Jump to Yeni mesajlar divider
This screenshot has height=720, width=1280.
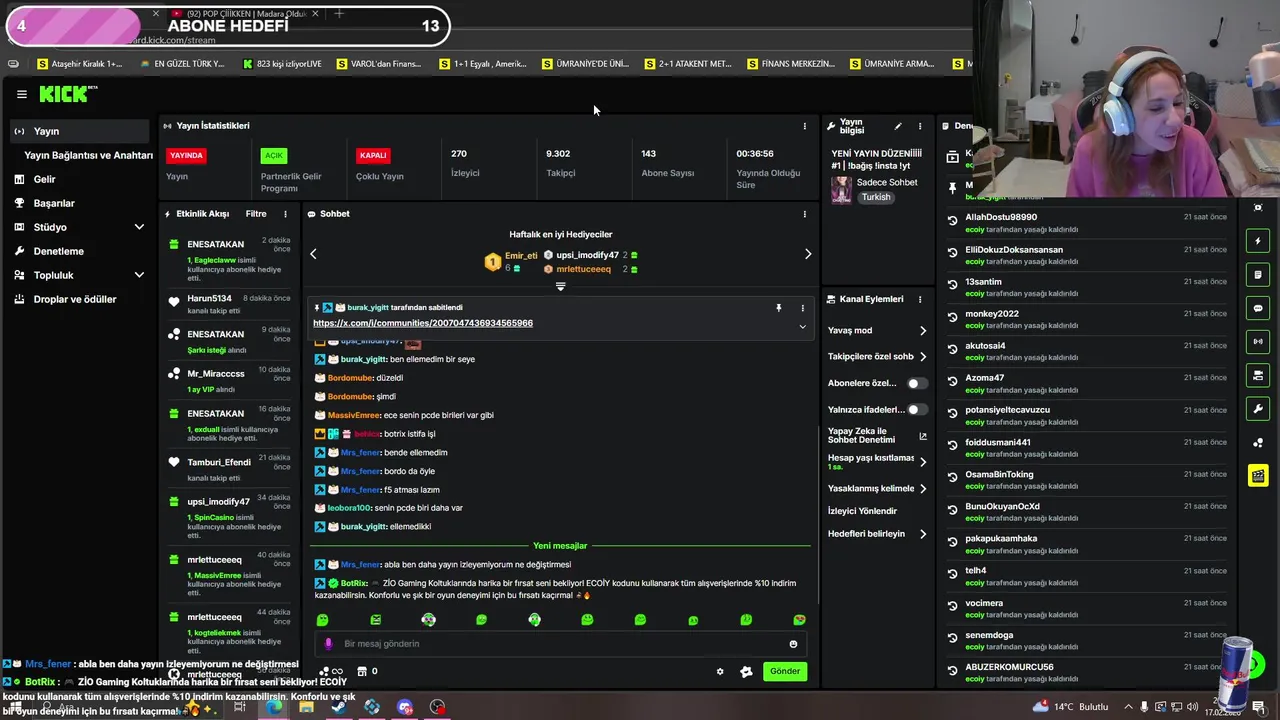click(560, 546)
